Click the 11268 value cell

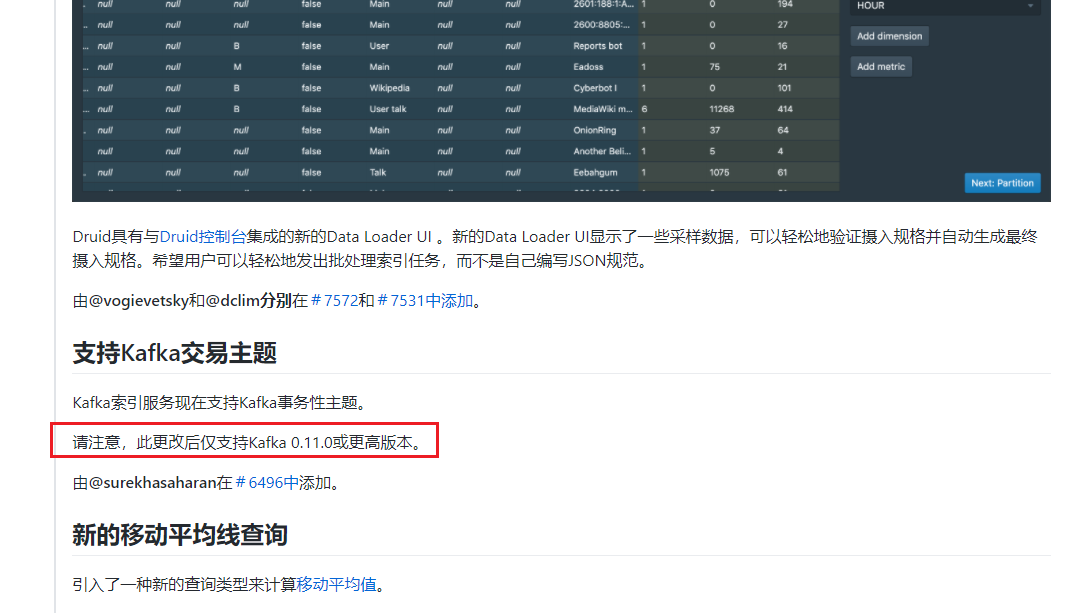click(x=722, y=109)
